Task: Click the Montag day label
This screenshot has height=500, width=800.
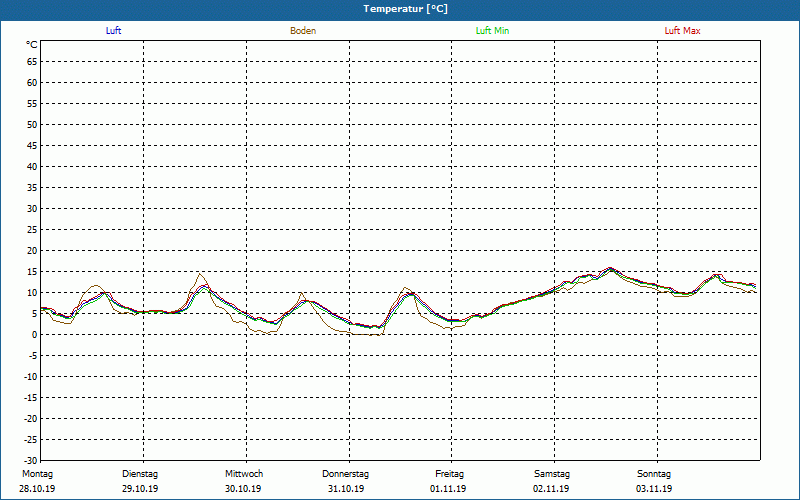Action: 37,474
